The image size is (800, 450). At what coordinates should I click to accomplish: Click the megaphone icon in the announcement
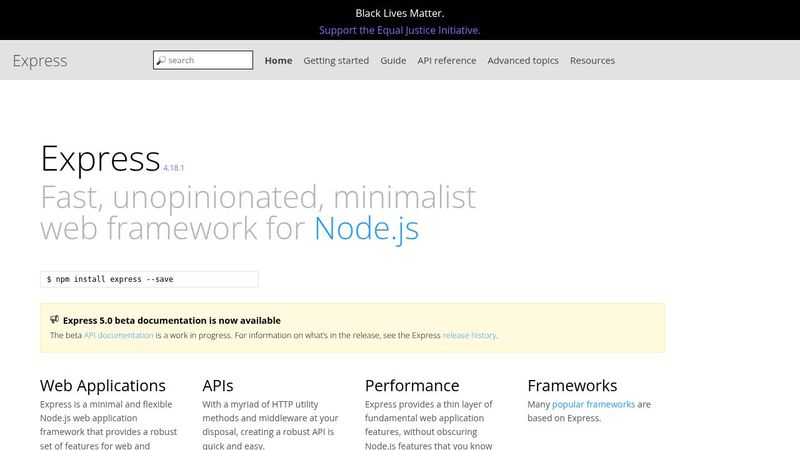[55, 320]
